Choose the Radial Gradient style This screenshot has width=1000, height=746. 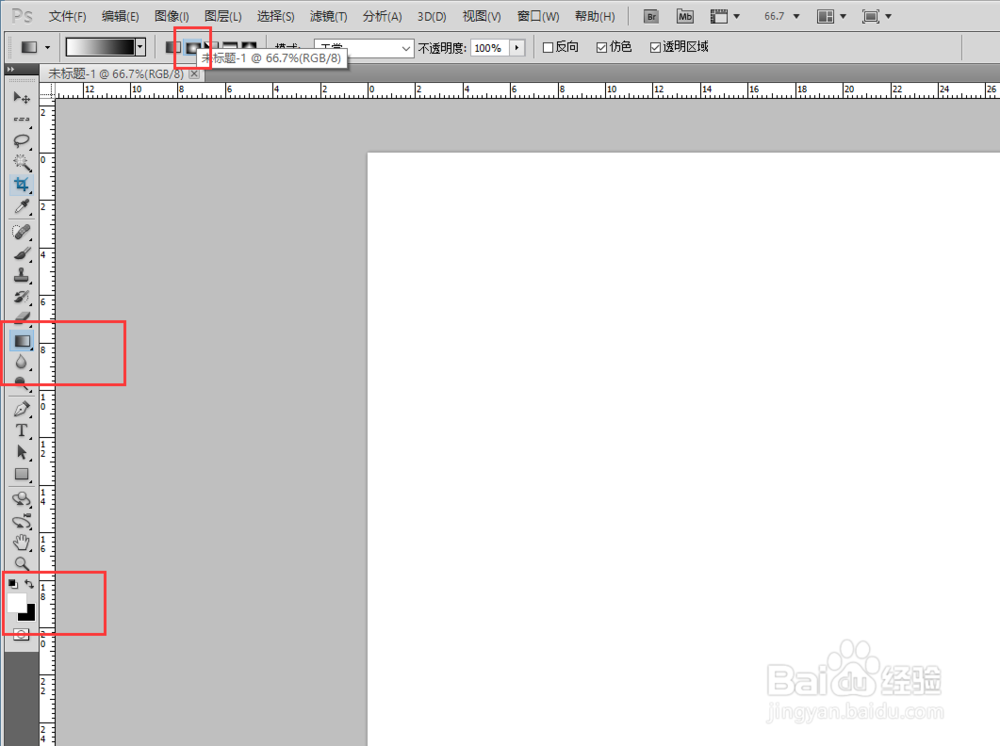pos(192,47)
